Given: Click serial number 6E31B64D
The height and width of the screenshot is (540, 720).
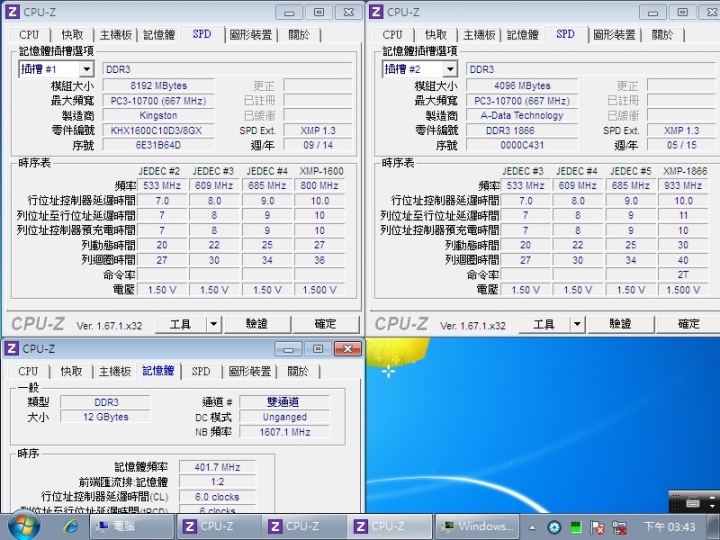Looking at the screenshot, I should point(158,145).
